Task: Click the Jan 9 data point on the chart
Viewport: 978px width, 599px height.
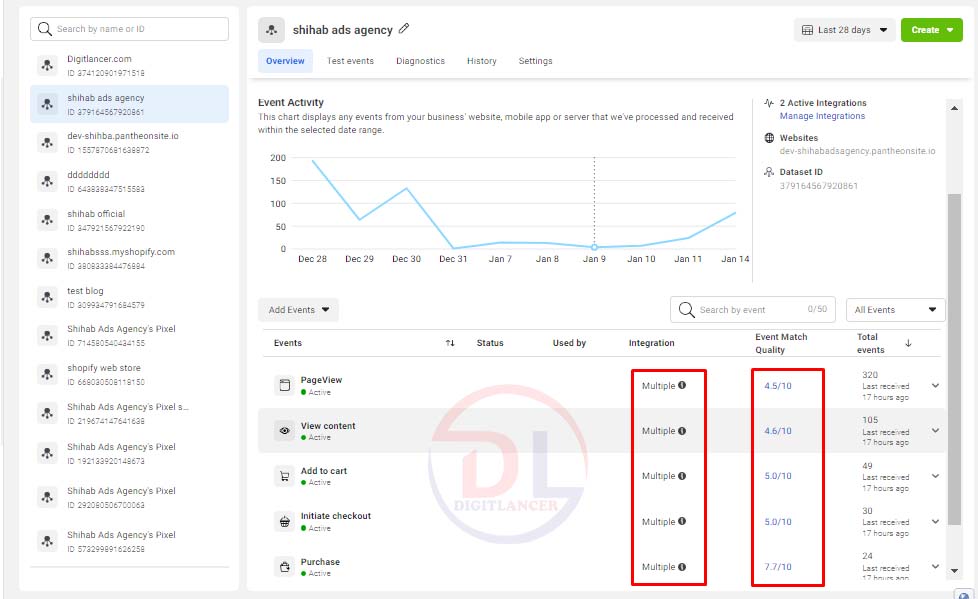Action: click(594, 247)
